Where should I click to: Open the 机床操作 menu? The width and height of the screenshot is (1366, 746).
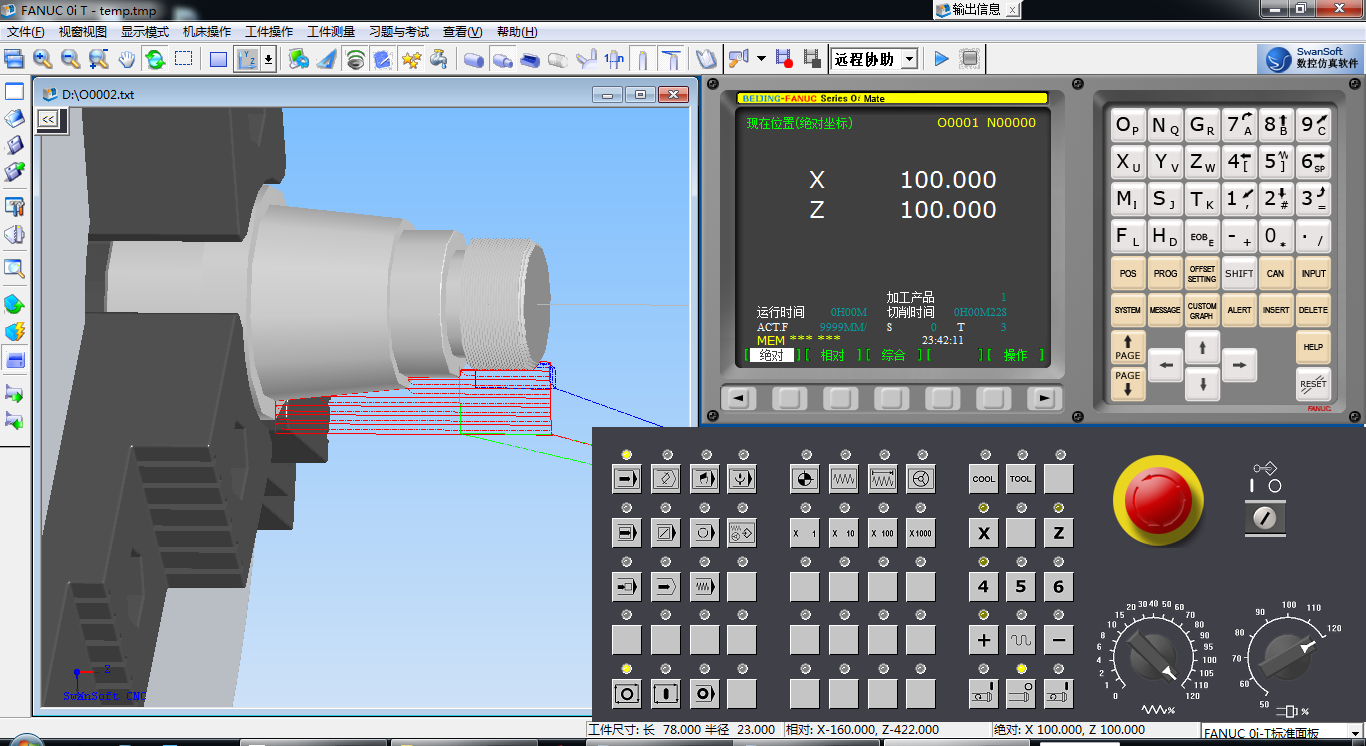click(207, 32)
